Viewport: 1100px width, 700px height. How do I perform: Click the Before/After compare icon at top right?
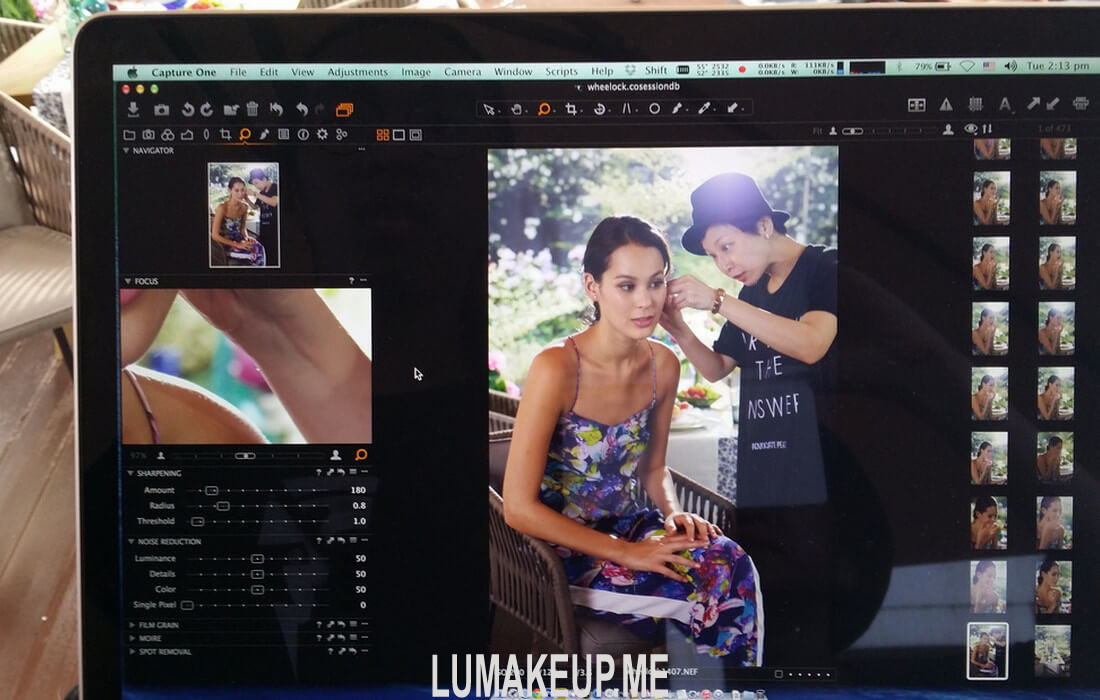[x=916, y=105]
